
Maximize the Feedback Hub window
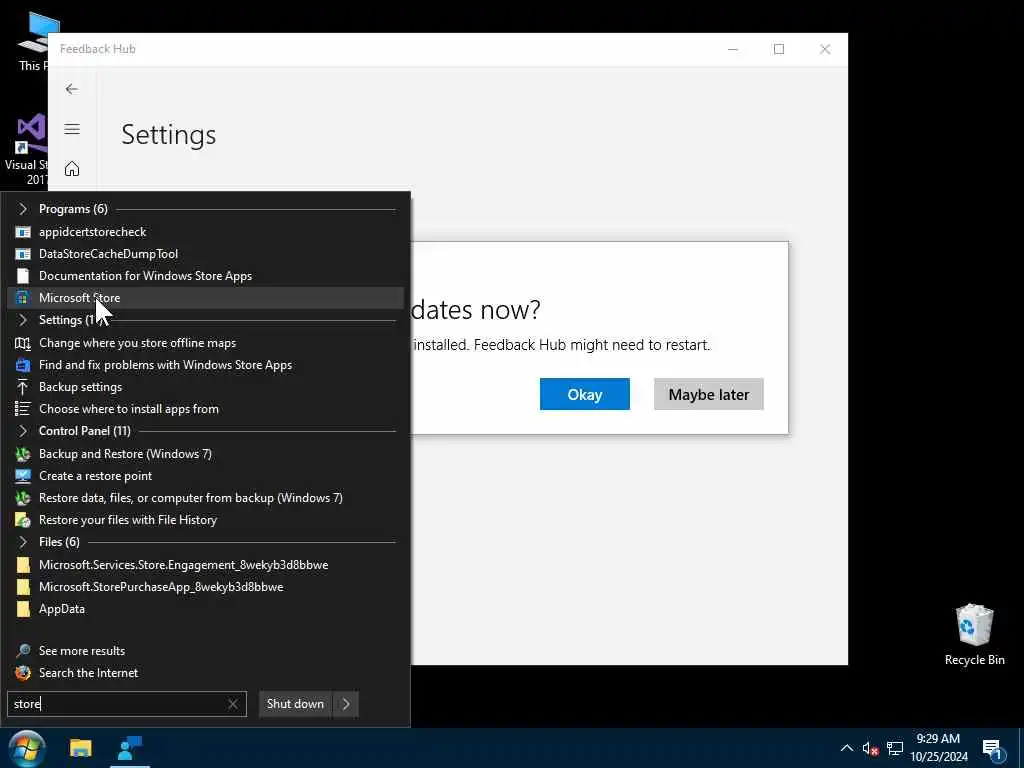pos(778,49)
